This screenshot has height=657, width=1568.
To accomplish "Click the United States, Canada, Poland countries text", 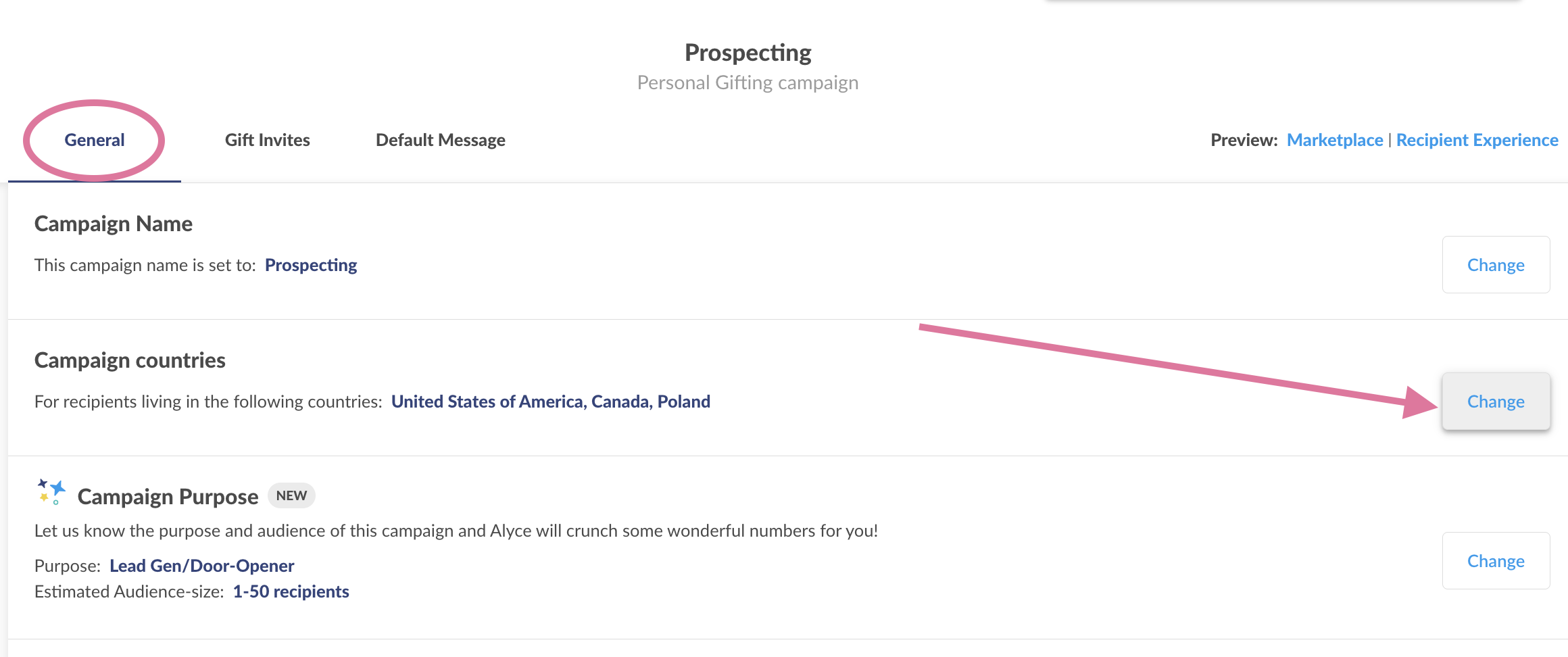I will click(551, 401).
